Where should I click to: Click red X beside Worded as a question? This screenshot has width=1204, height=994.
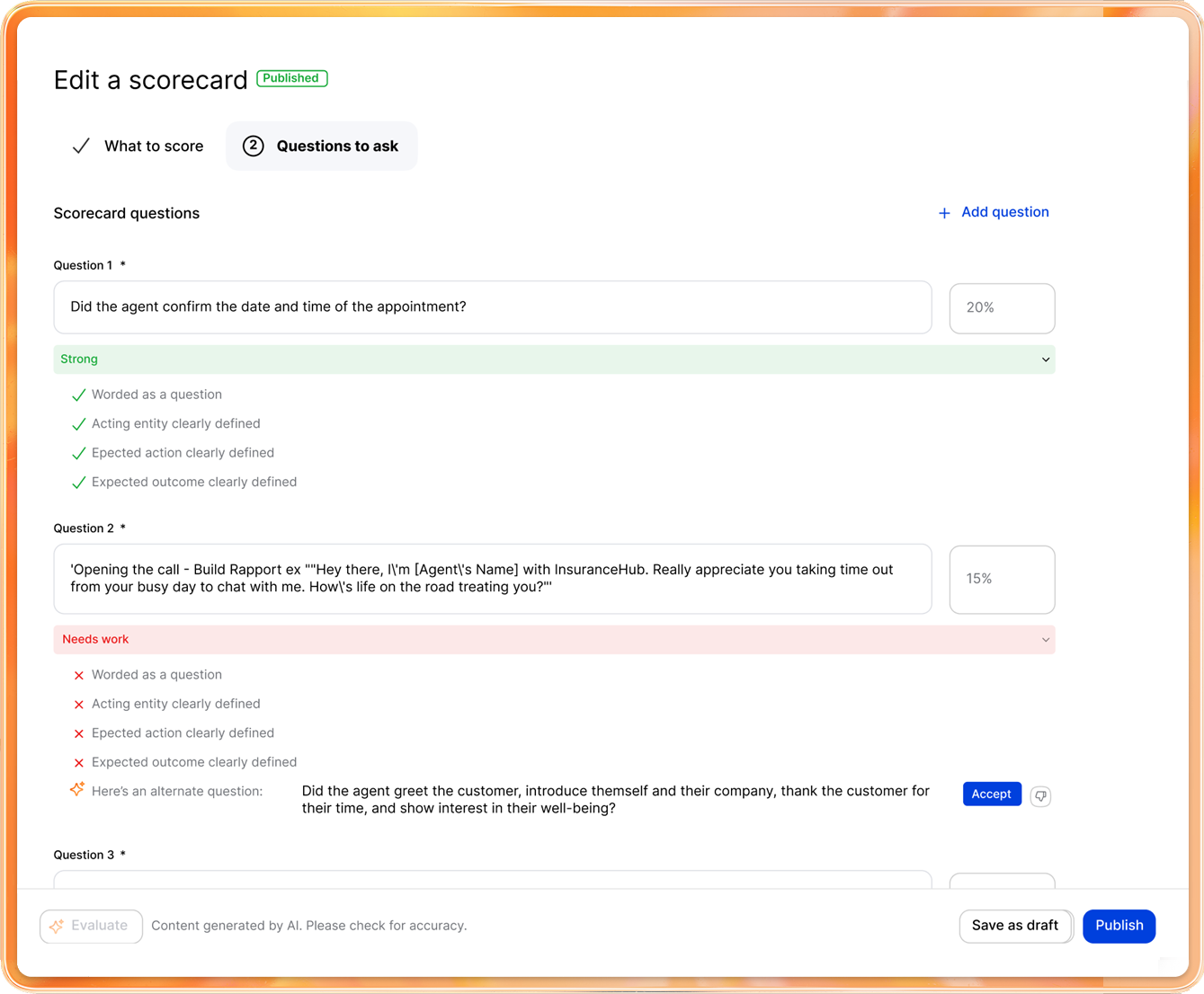79,675
